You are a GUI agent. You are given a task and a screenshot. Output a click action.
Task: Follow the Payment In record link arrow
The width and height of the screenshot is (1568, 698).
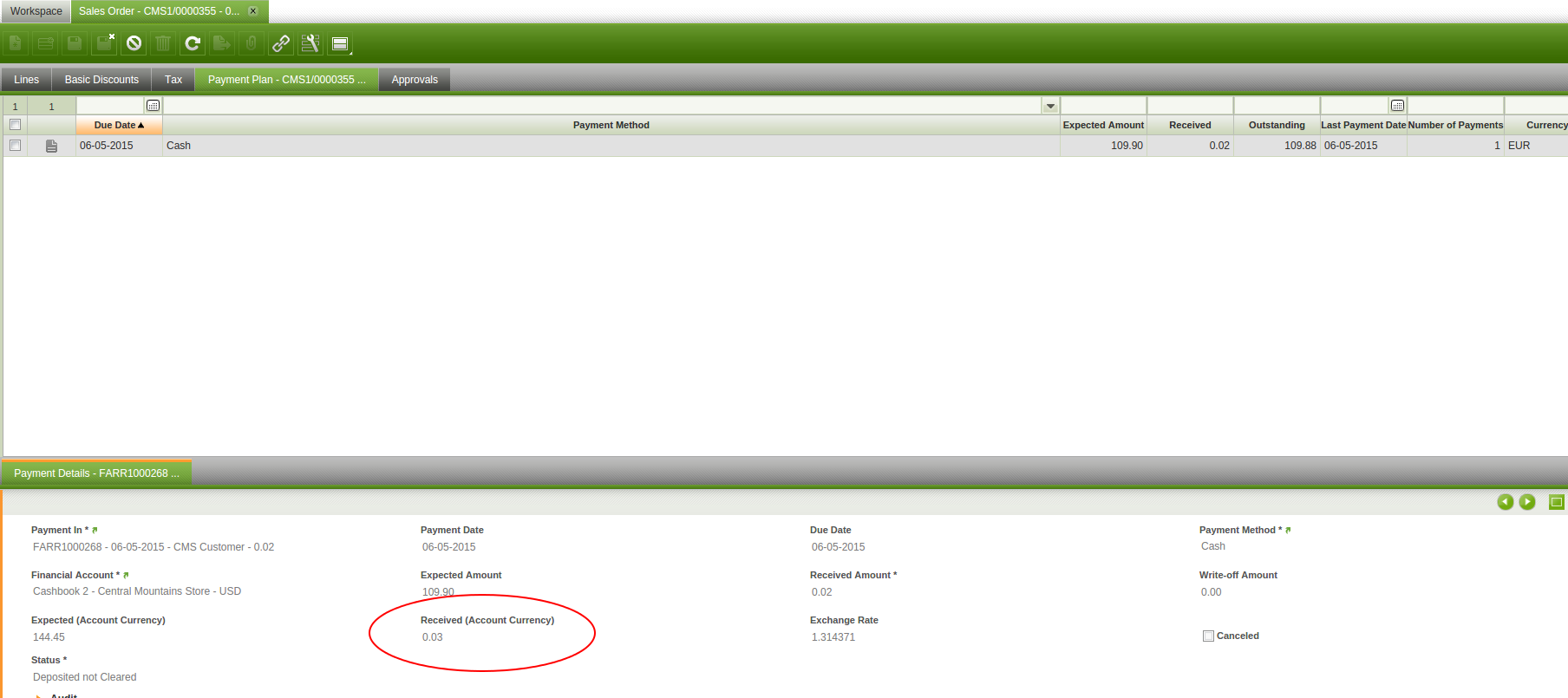coord(95,530)
